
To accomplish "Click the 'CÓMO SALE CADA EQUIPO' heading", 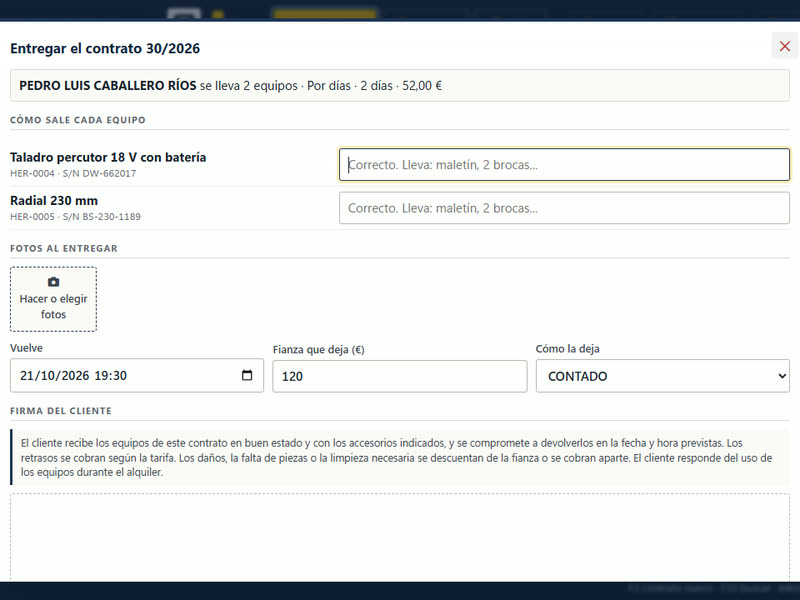I will coord(78,120).
